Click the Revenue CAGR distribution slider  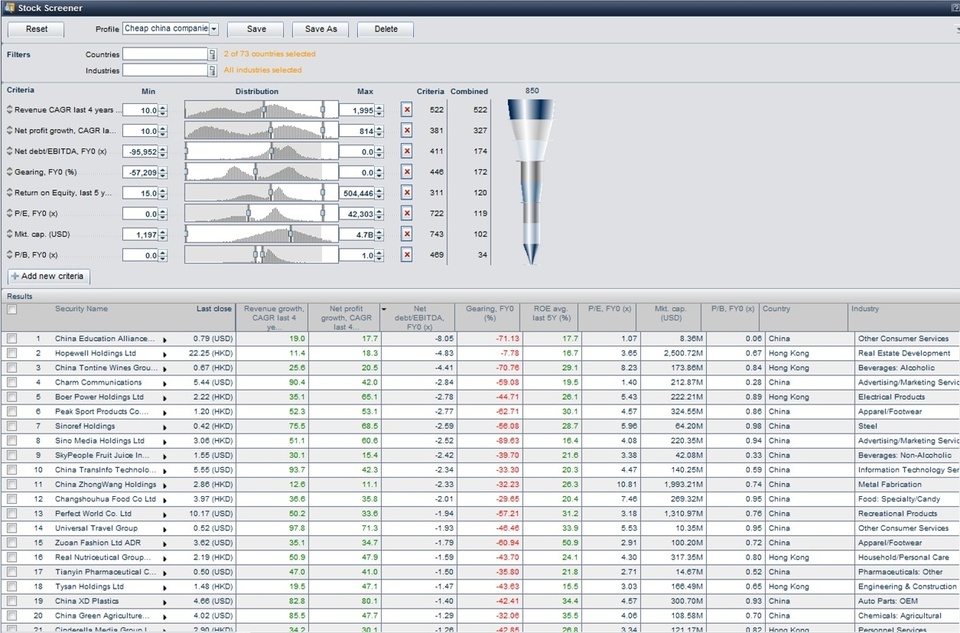pyautogui.click(x=261, y=110)
